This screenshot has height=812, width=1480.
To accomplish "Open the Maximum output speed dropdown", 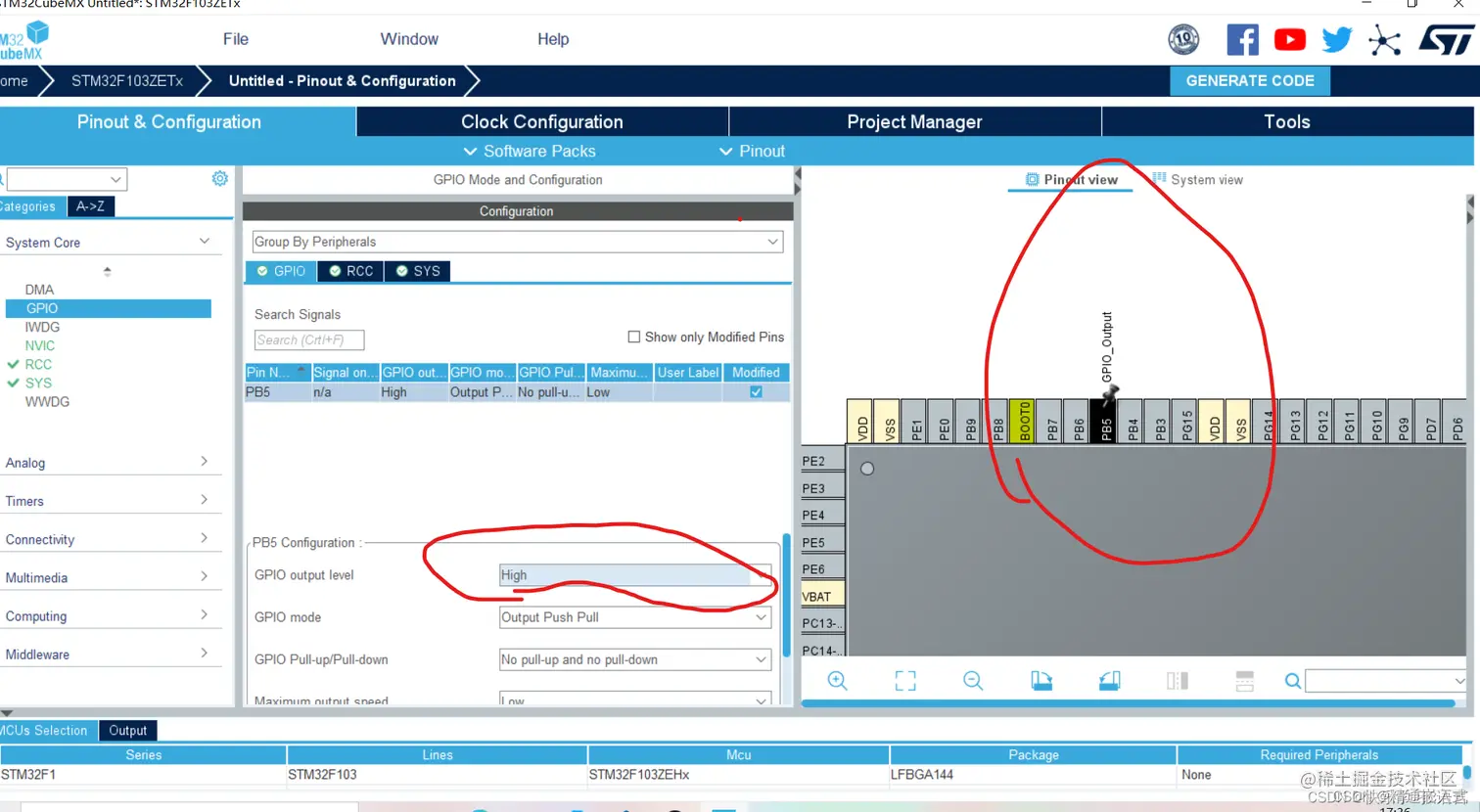I will click(x=635, y=699).
